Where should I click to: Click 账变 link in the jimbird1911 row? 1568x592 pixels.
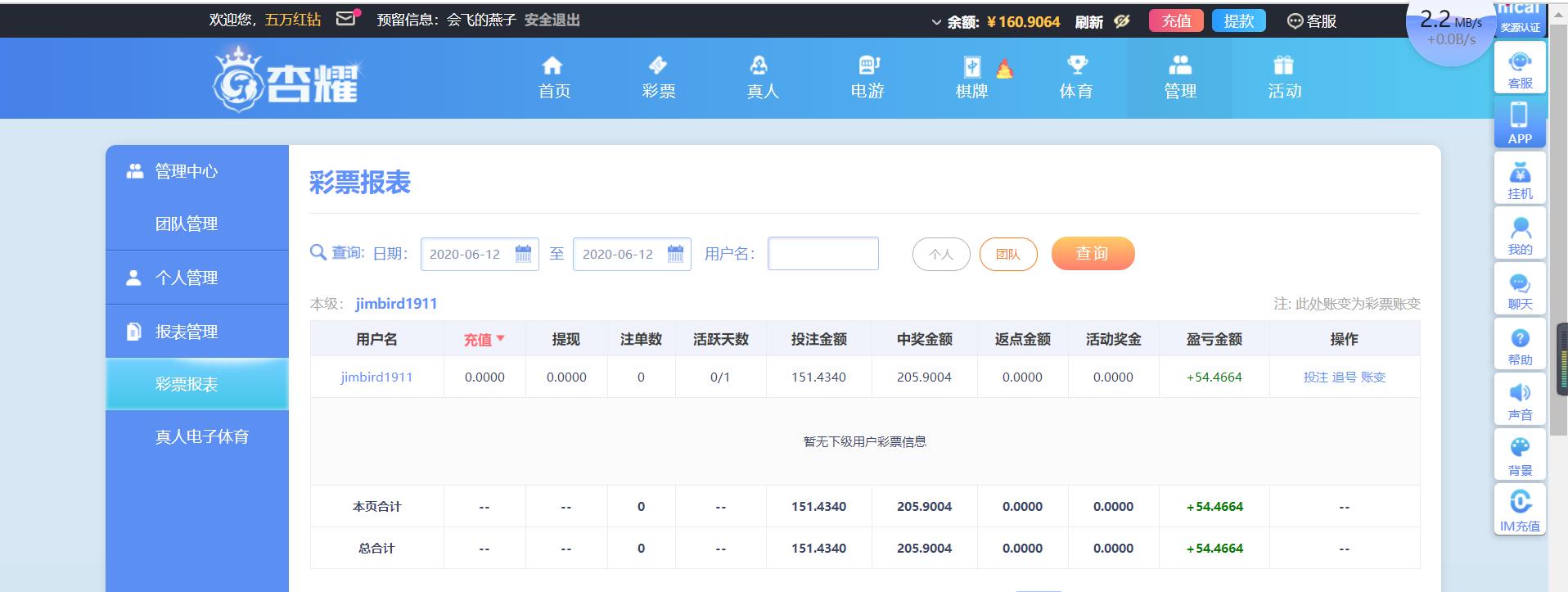coord(1372,377)
